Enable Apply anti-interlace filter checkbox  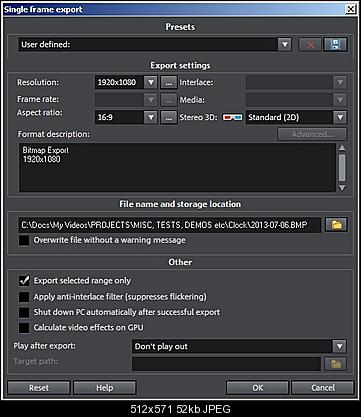(24, 297)
